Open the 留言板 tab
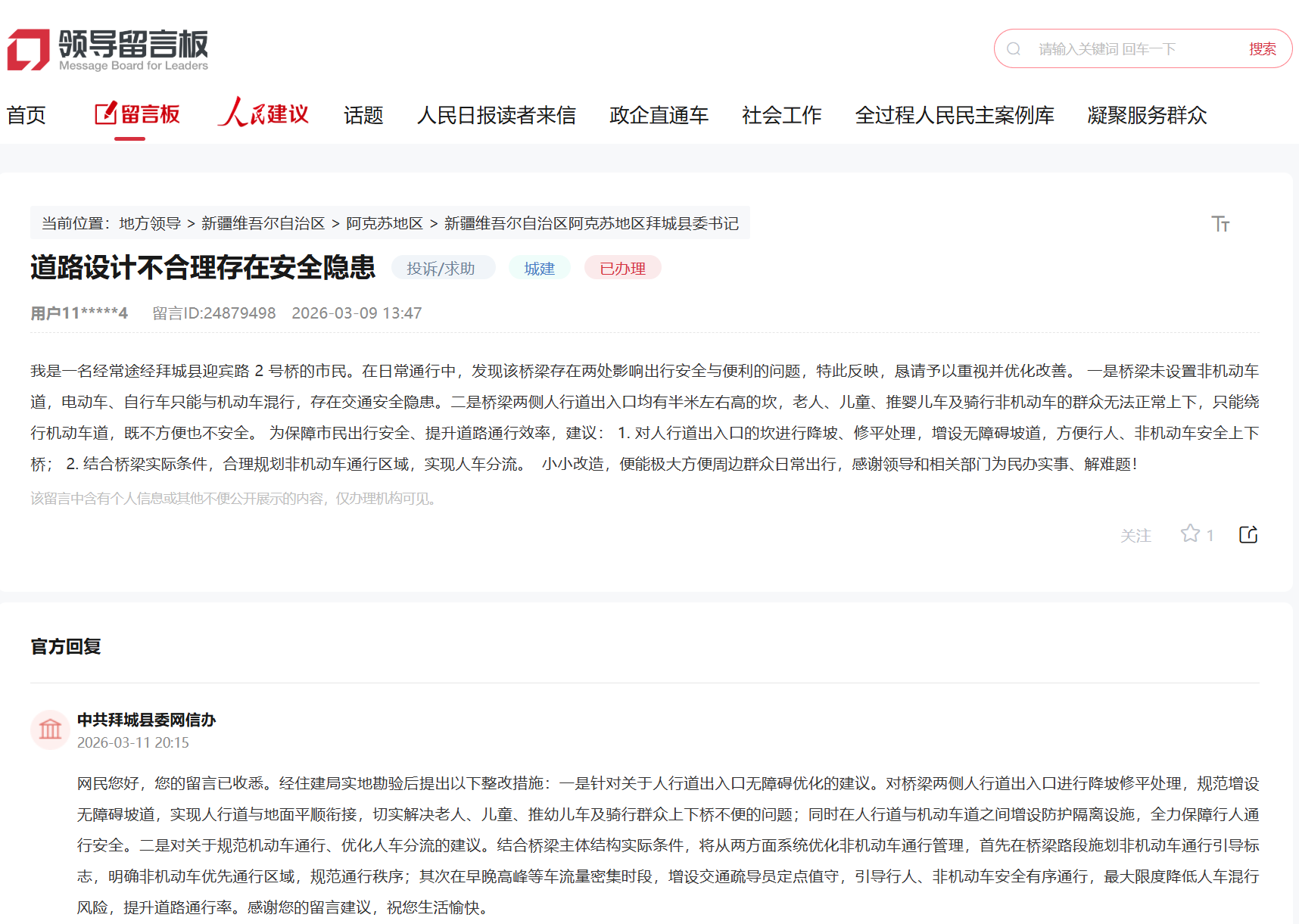This screenshot has width=1299, height=924. coord(138,115)
